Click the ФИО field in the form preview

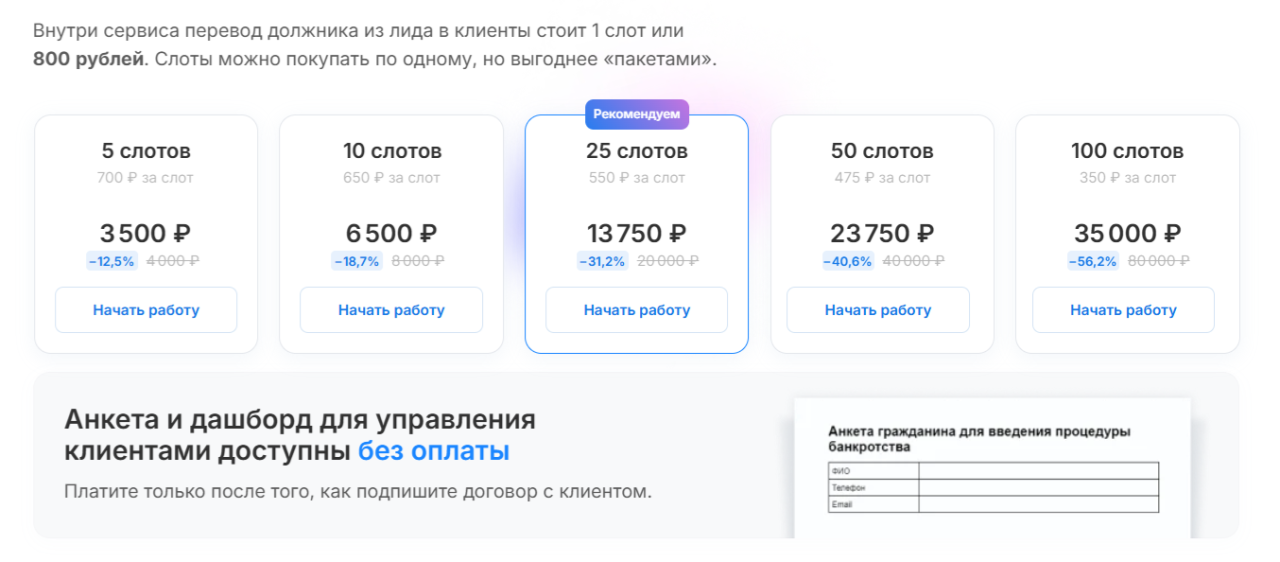point(1039,470)
